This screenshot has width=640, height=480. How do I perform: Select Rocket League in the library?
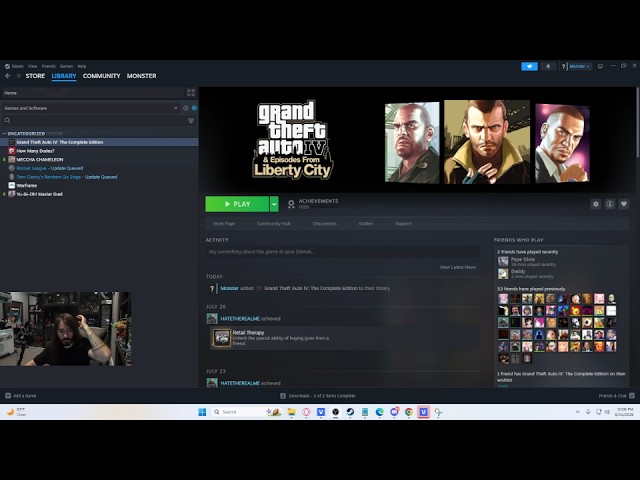click(99, 168)
